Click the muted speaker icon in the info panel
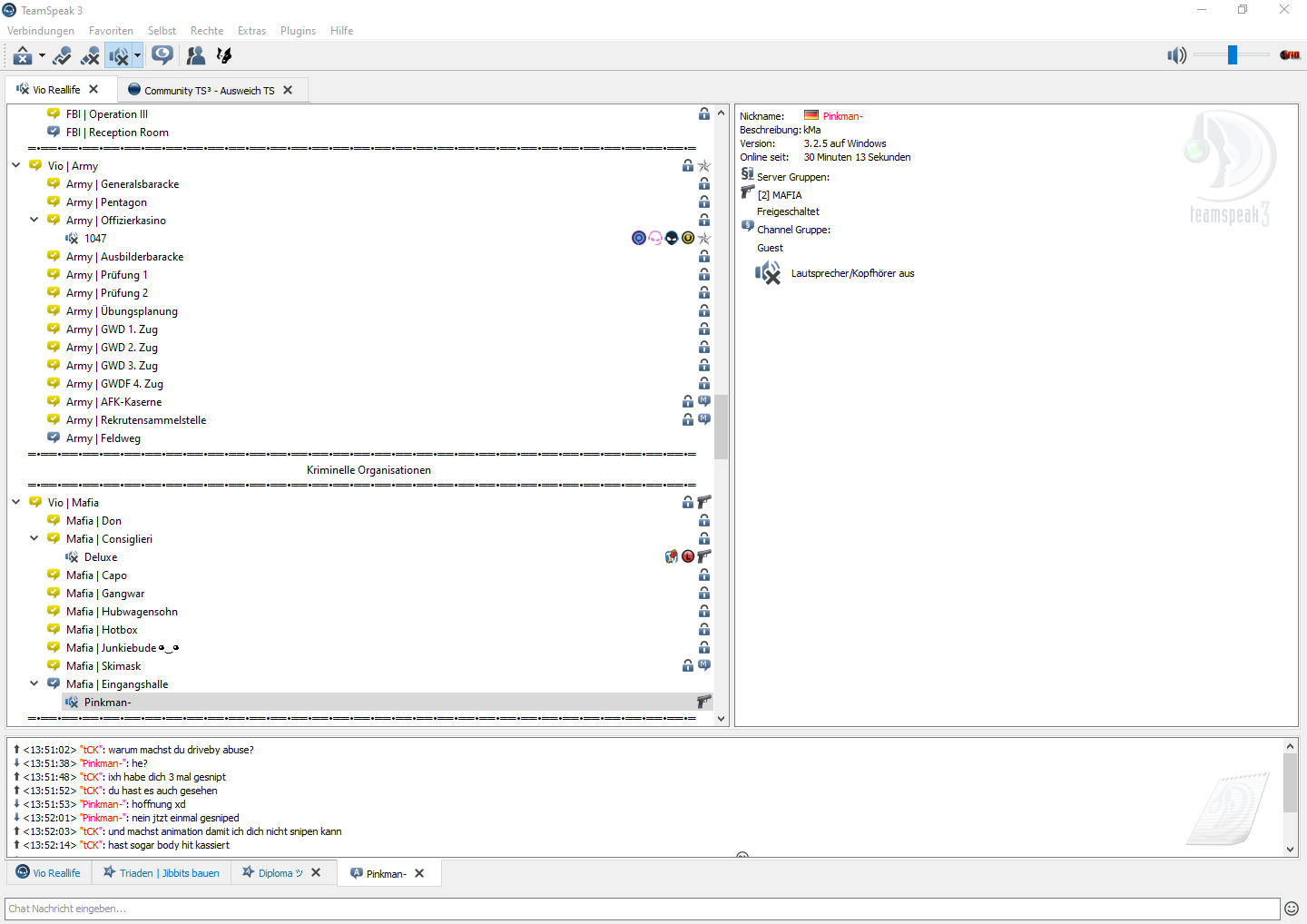1307x924 pixels. coord(768,272)
